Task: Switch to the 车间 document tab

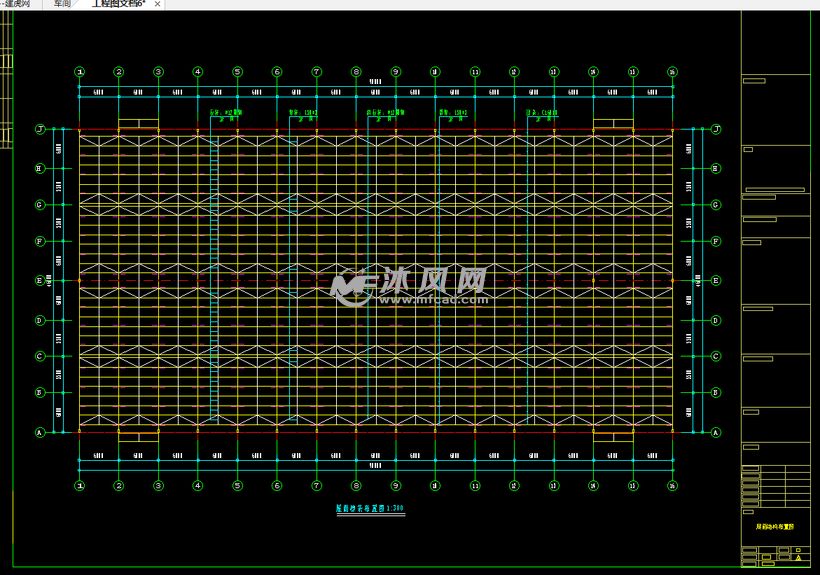Action: click(x=62, y=4)
